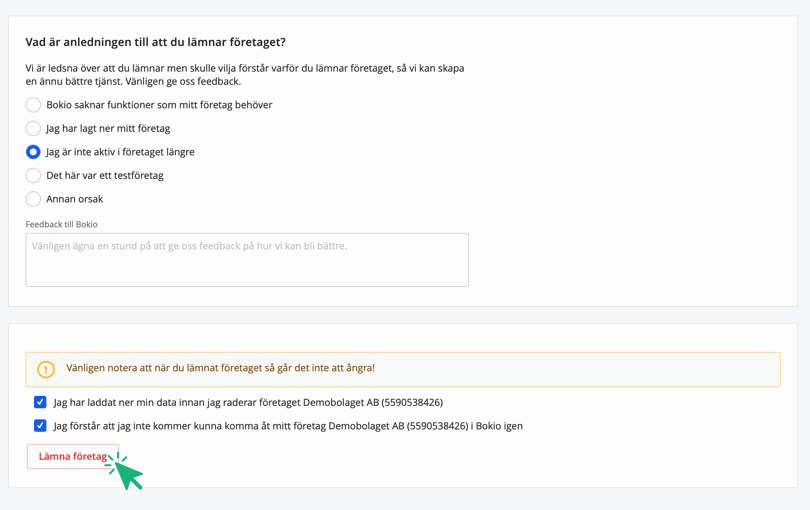Click the orange exclamation warning icon
810x510 pixels.
46,369
